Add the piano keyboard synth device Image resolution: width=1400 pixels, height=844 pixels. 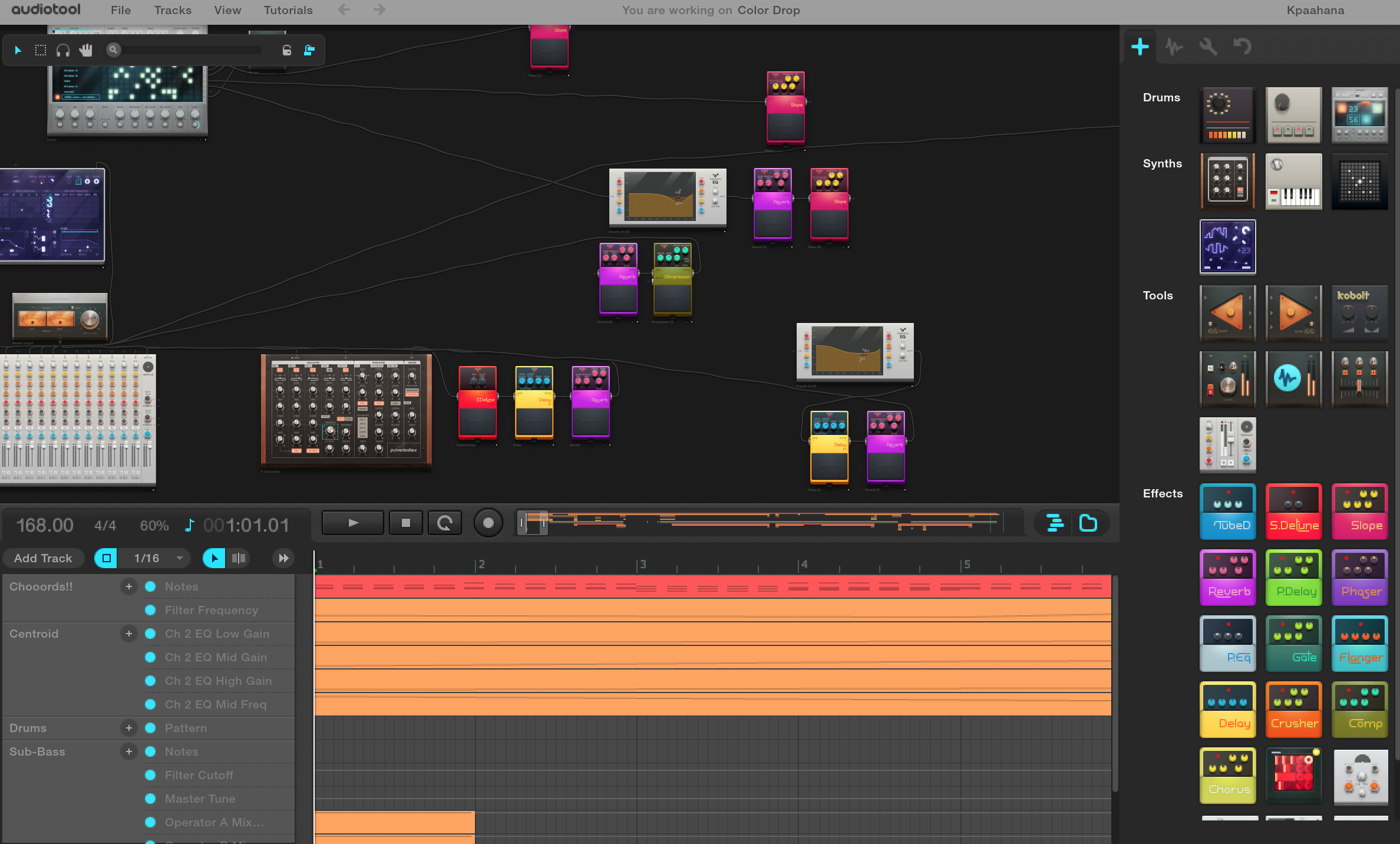coord(1294,182)
